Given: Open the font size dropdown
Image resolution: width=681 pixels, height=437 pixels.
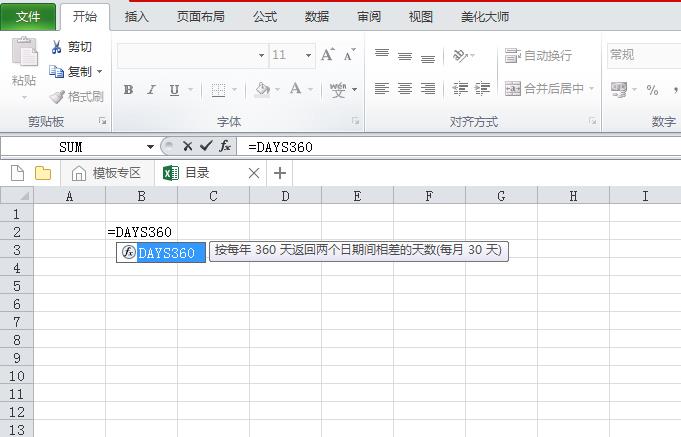Looking at the screenshot, I should [x=308, y=56].
